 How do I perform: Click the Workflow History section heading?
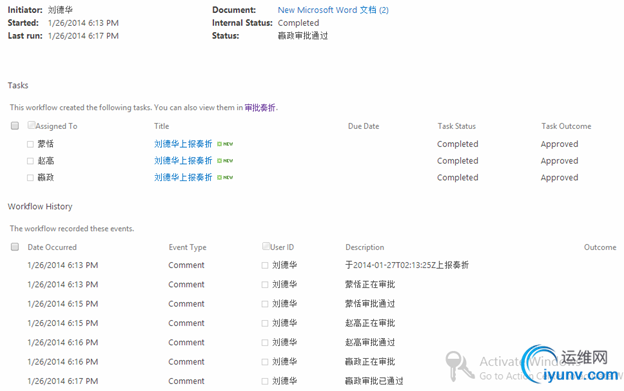click(x=40, y=206)
